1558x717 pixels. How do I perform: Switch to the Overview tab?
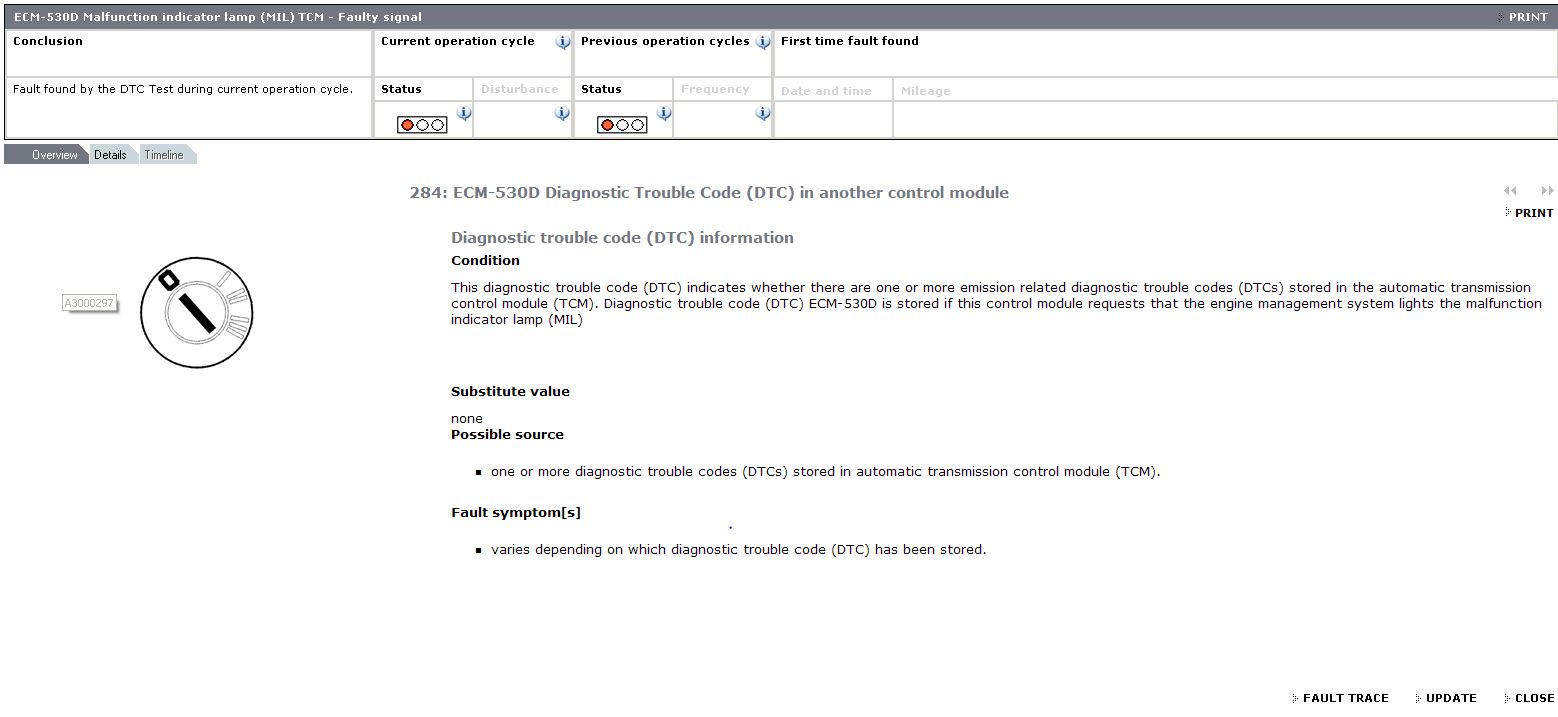point(54,155)
